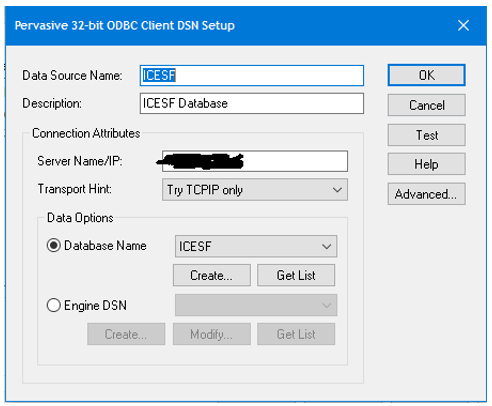Click Create... below the database name dropdown
The image size is (492, 406).
point(212,275)
